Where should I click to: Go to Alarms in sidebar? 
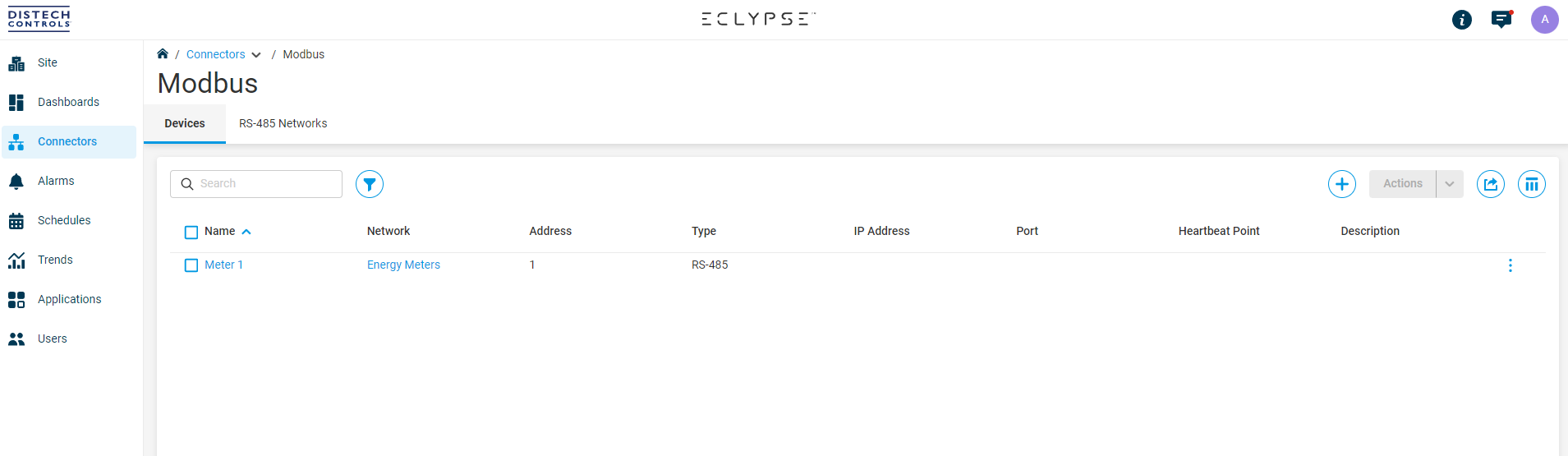(x=56, y=181)
